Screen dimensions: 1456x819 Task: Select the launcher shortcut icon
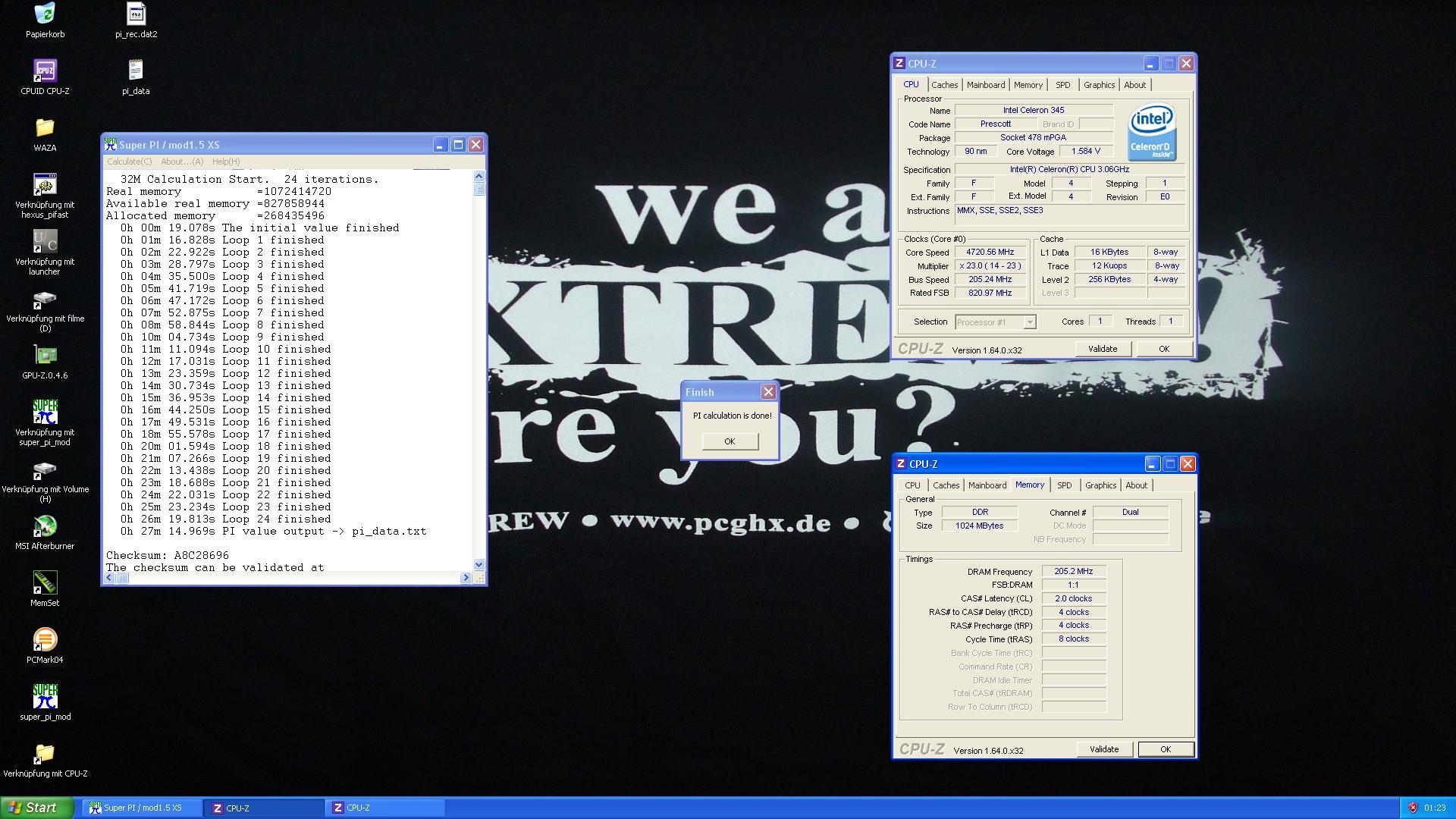click(45, 241)
